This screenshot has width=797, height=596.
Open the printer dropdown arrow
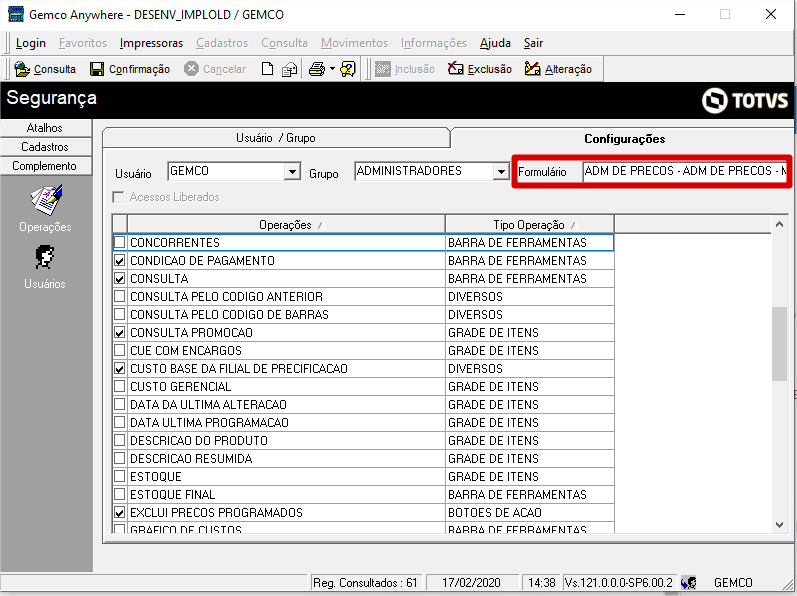[332, 69]
